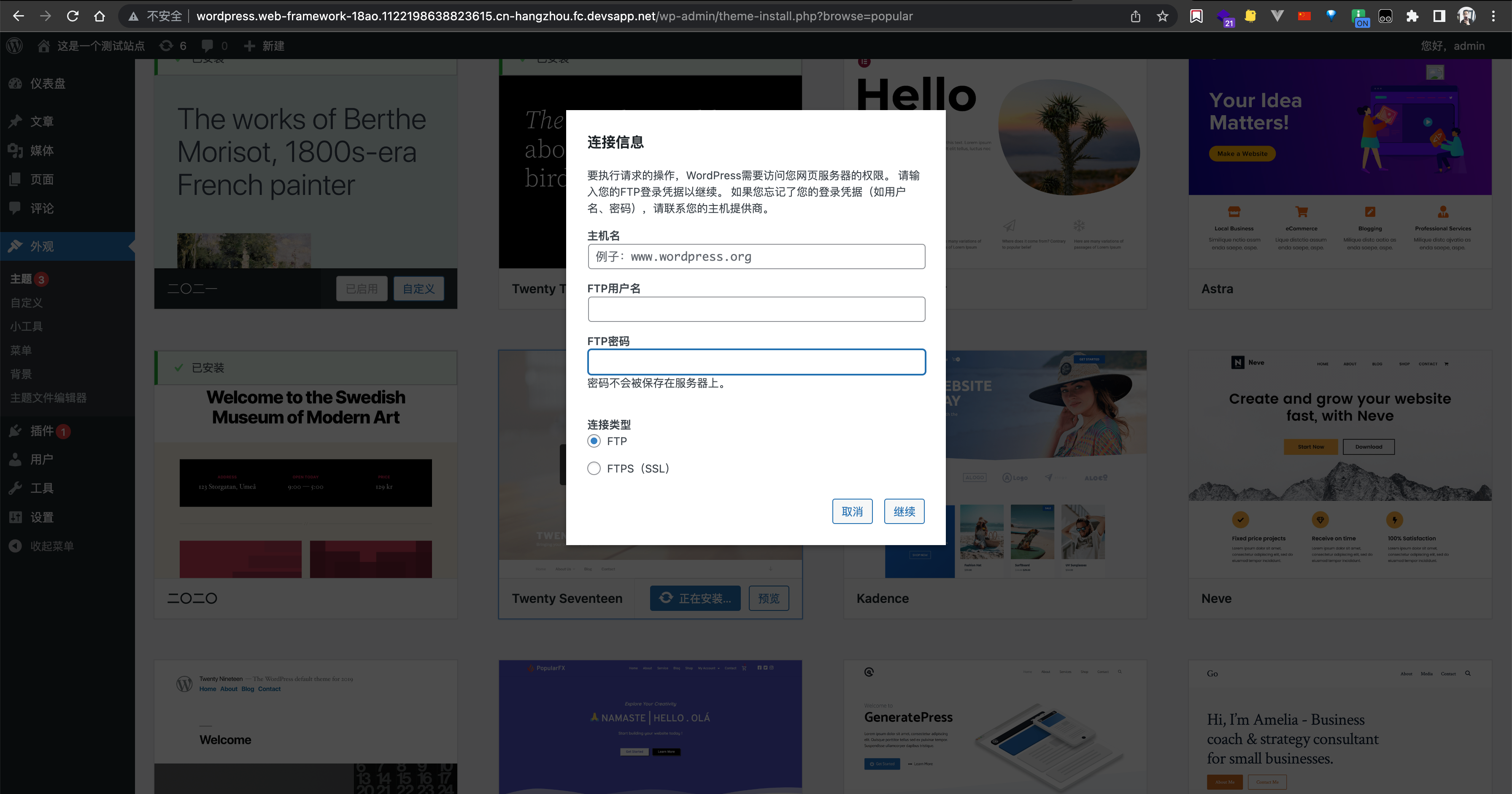The width and height of the screenshot is (1512, 794).
Task: Click the share page icon
Action: click(x=1135, y=16)
